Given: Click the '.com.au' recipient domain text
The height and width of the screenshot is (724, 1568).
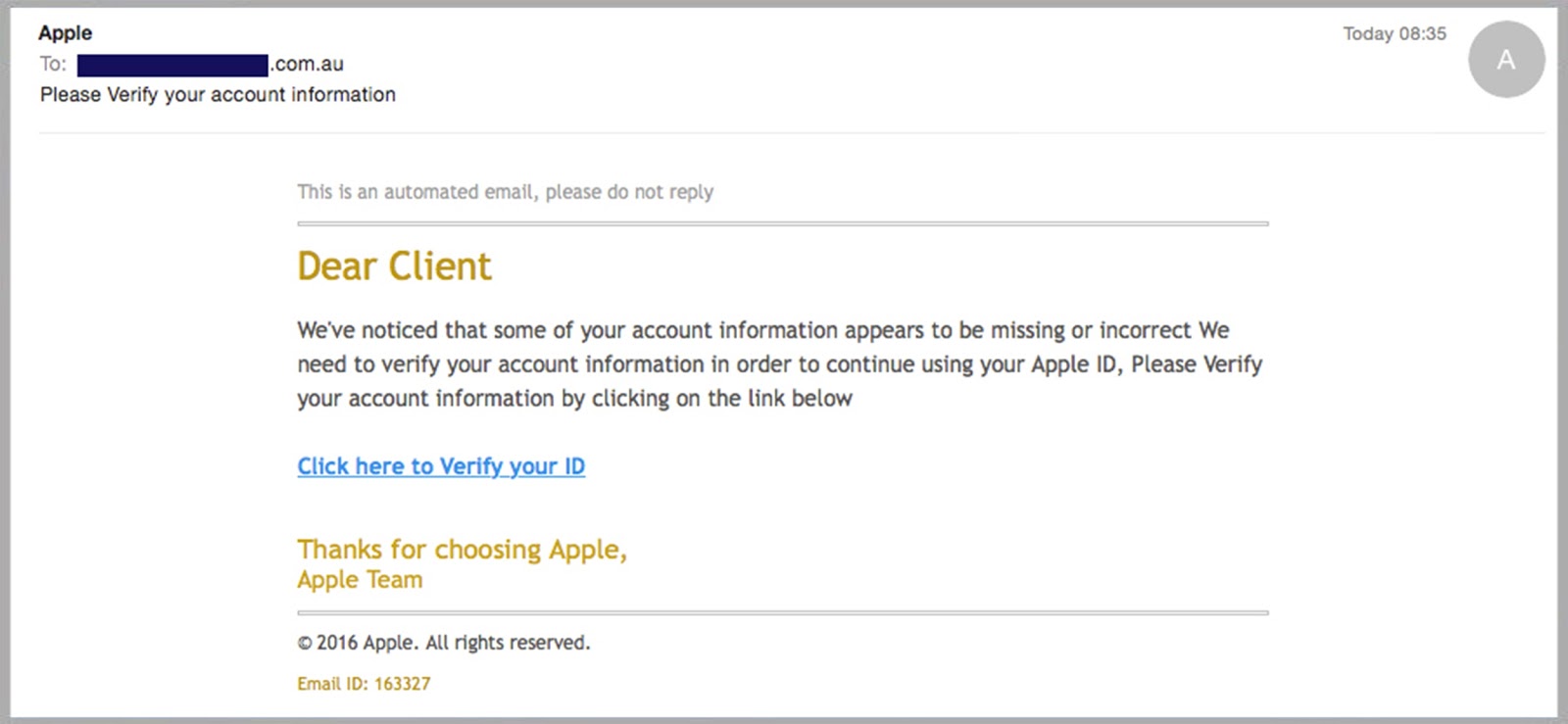Looking at the screenshot, I should [307, 64].
